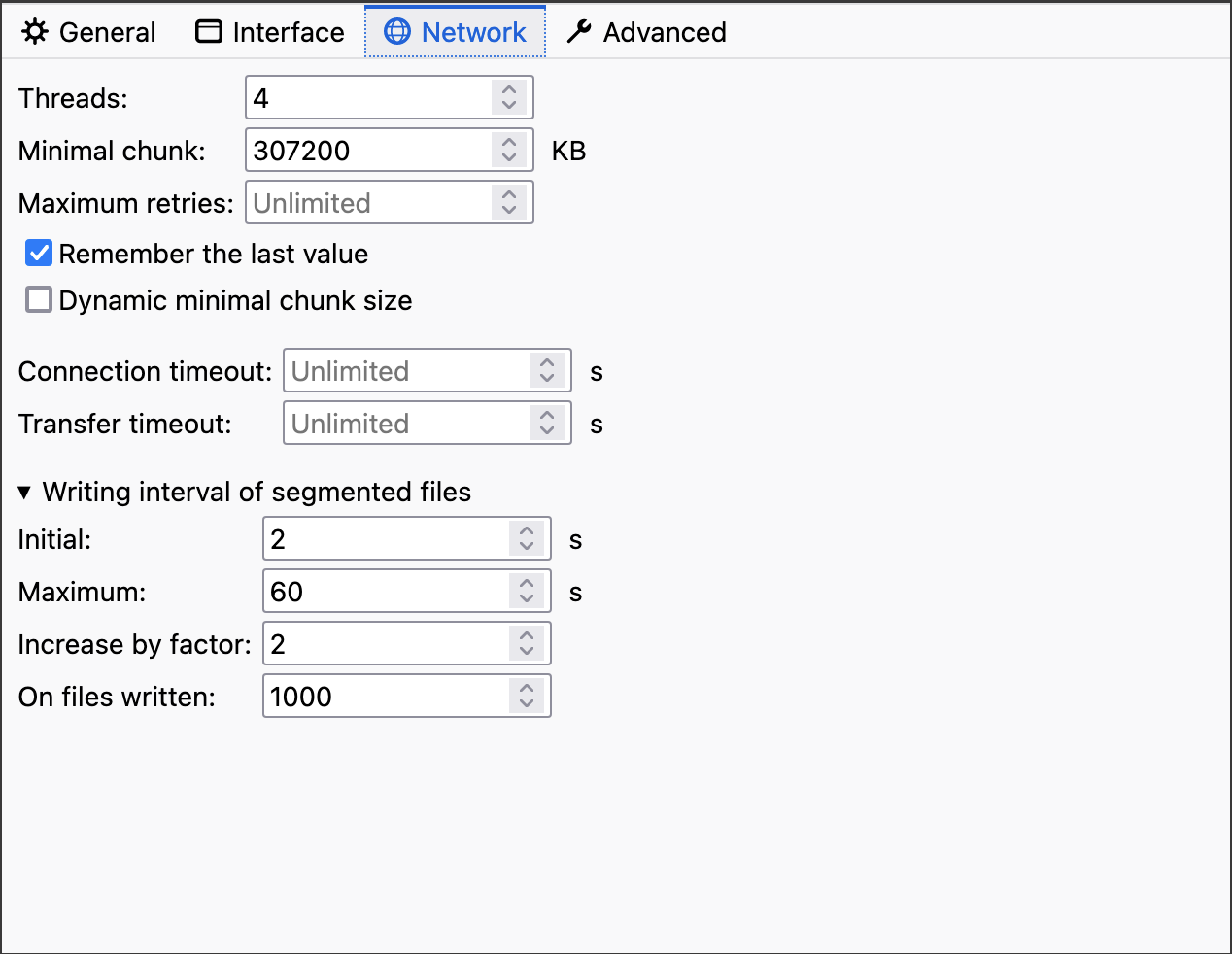Collapse Writing interval of segmented files section
Image resolution: width=1232 pixels, height=954 pixels.
25,493
